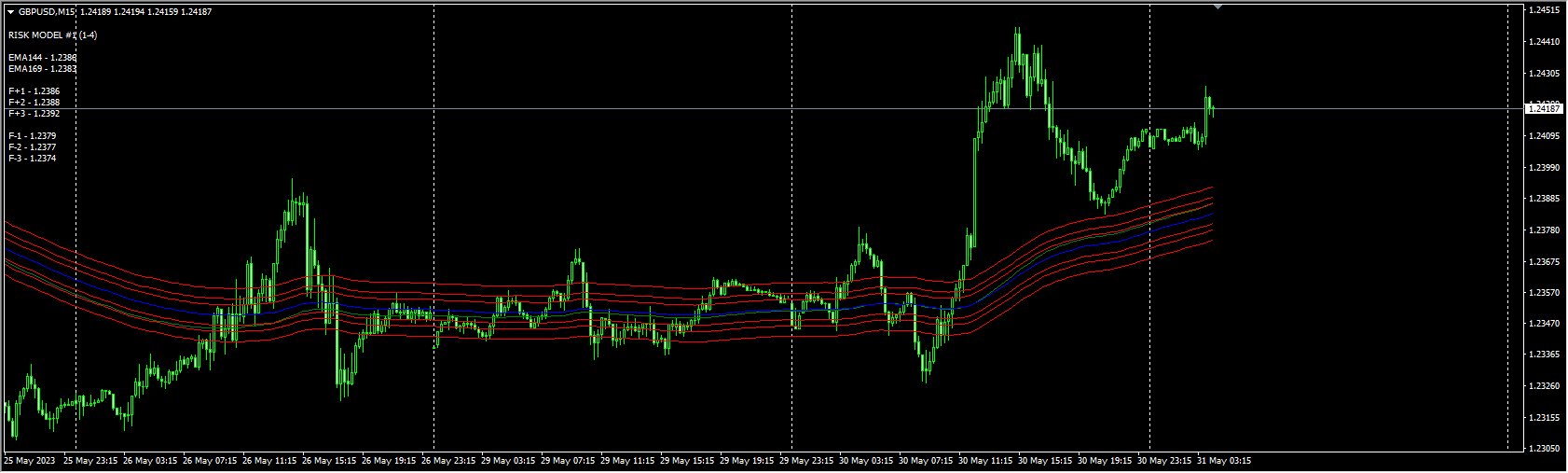1568x473 pixels.
Task: Click the 29 May 07:15 time label
Action: coord(568,461)
